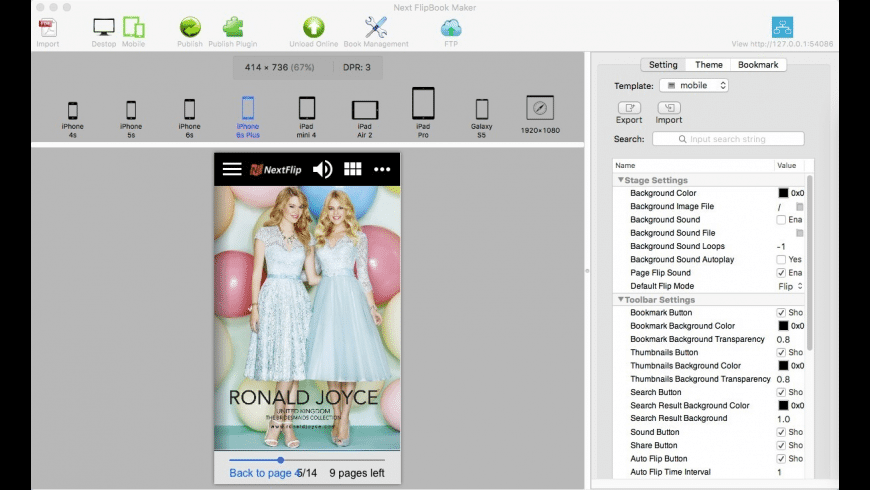Click the Upload Online icon
The width and height of the screenshot is (870, 490).
pyautogui.click(x=313, y=28)
